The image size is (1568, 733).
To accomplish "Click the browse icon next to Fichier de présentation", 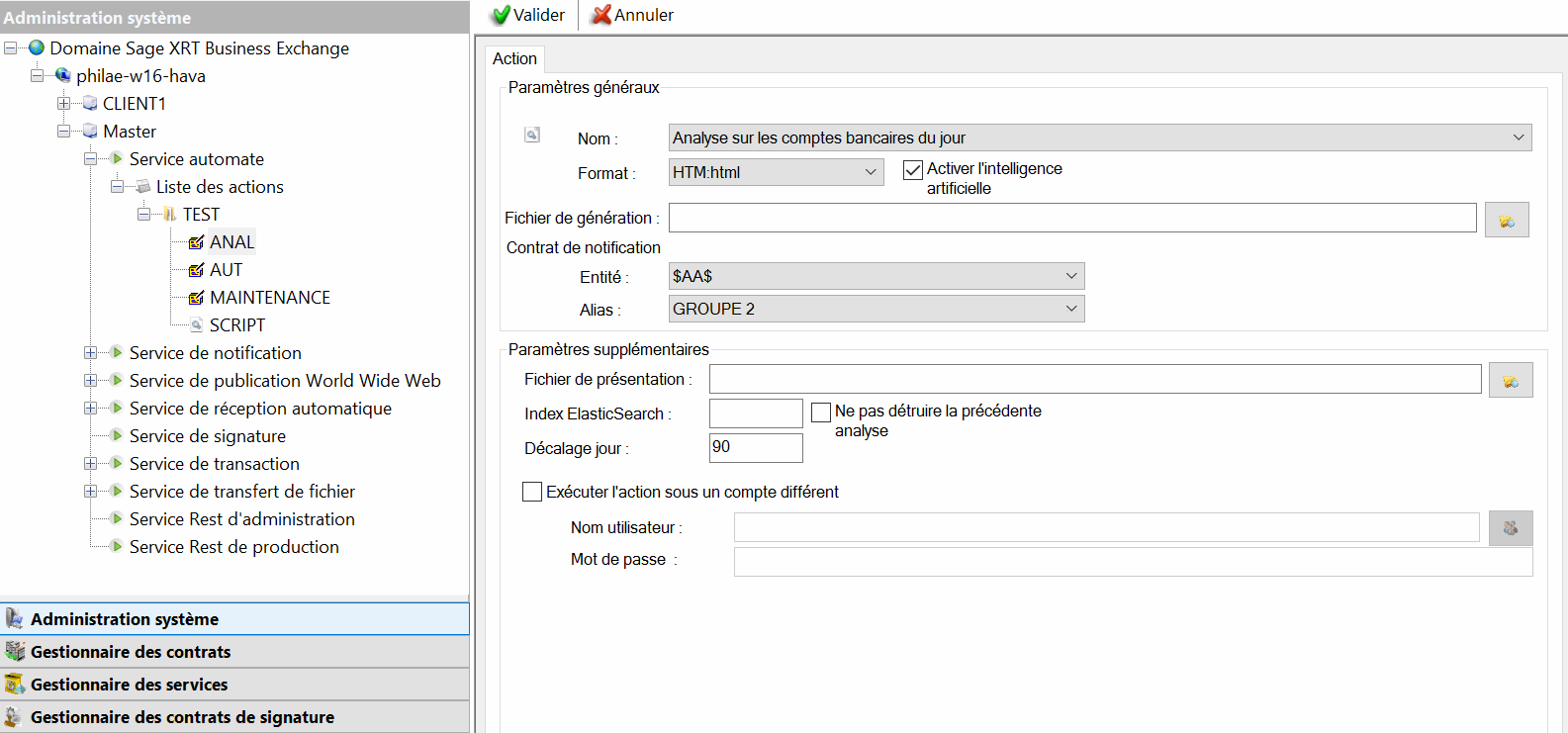I will (1510, 380).
